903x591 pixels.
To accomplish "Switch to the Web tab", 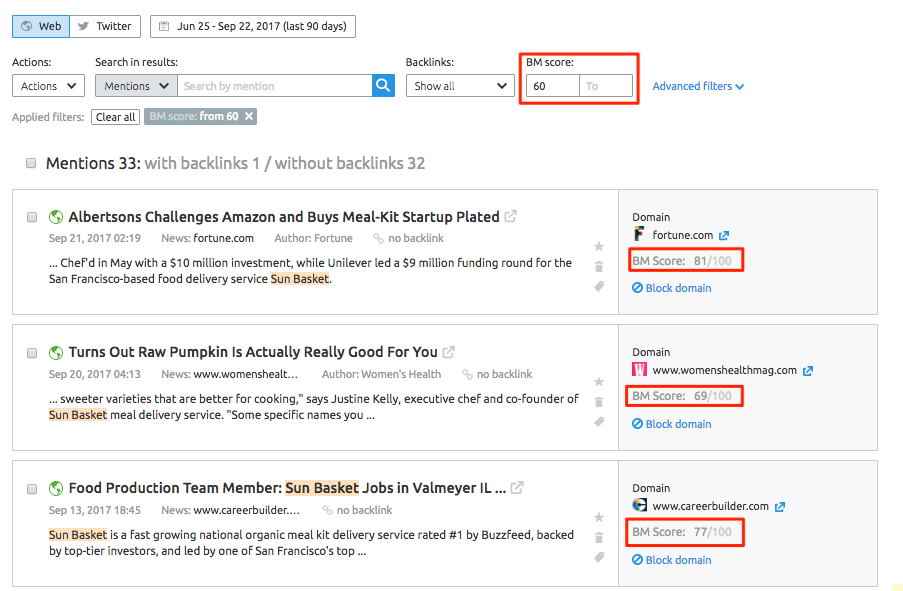I will pos(41,26).
